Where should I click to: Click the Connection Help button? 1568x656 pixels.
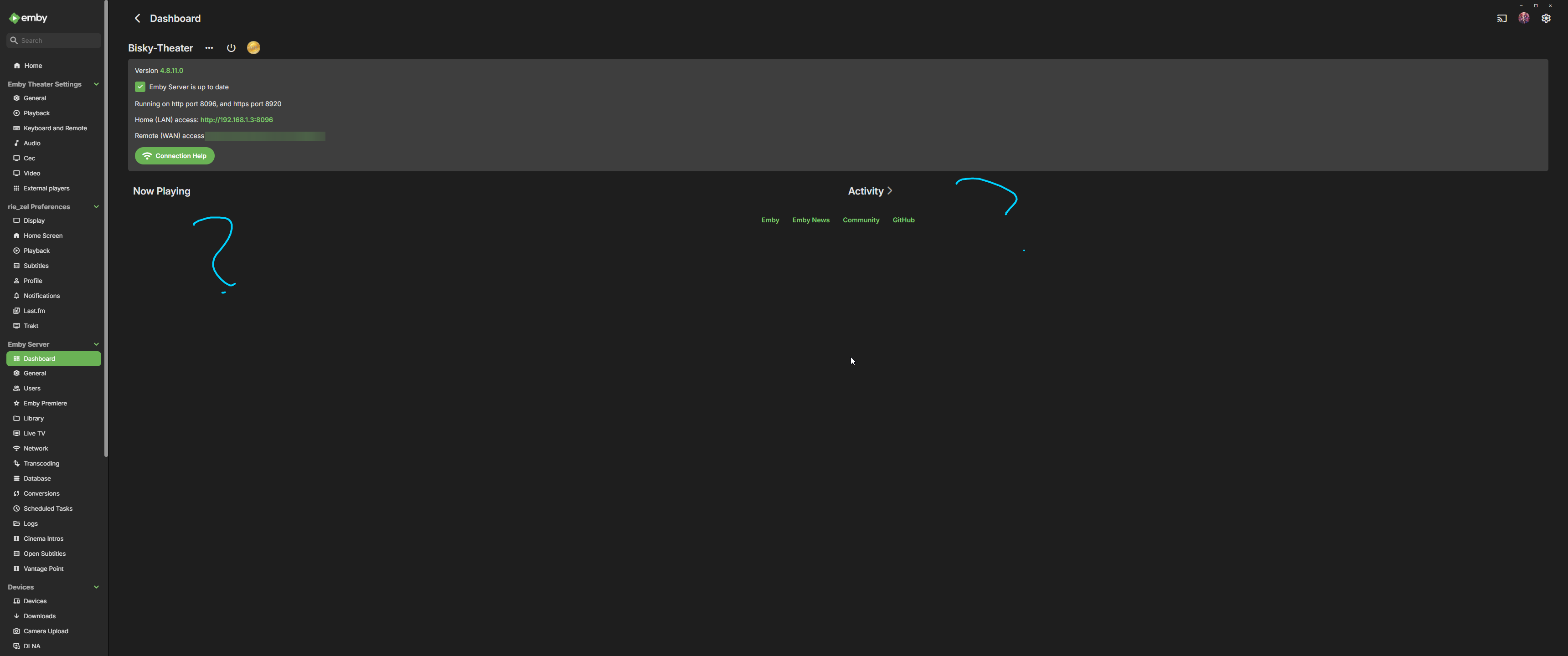175,156
